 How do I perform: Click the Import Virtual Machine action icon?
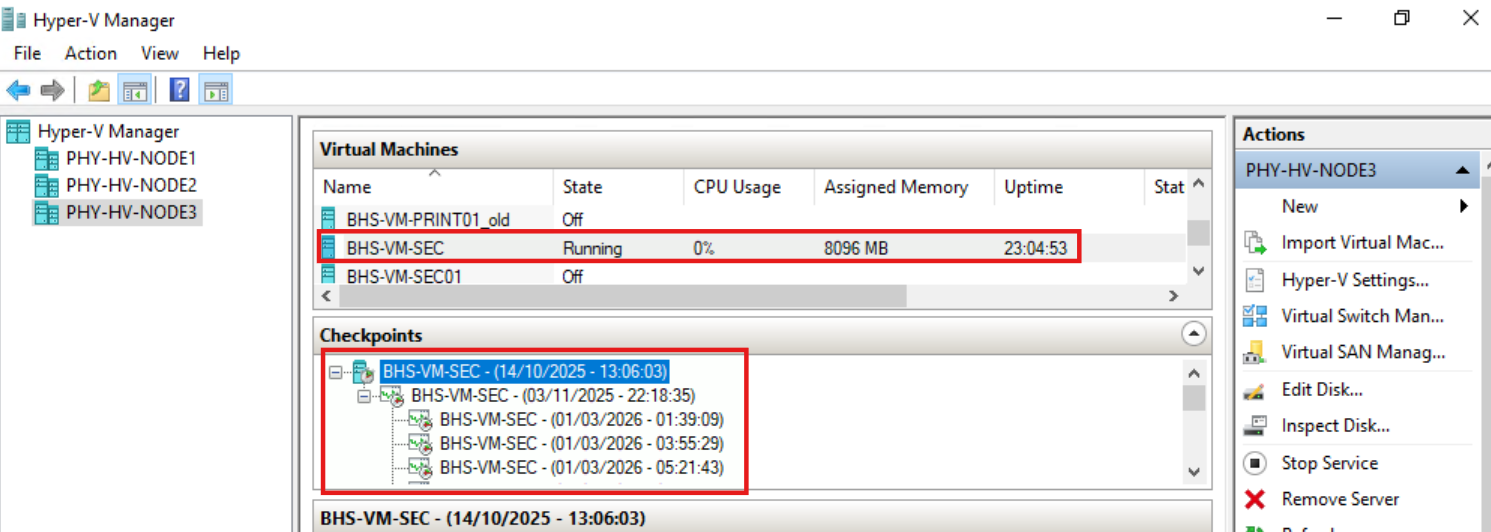pyautogui.click(x=1255, y=243)
